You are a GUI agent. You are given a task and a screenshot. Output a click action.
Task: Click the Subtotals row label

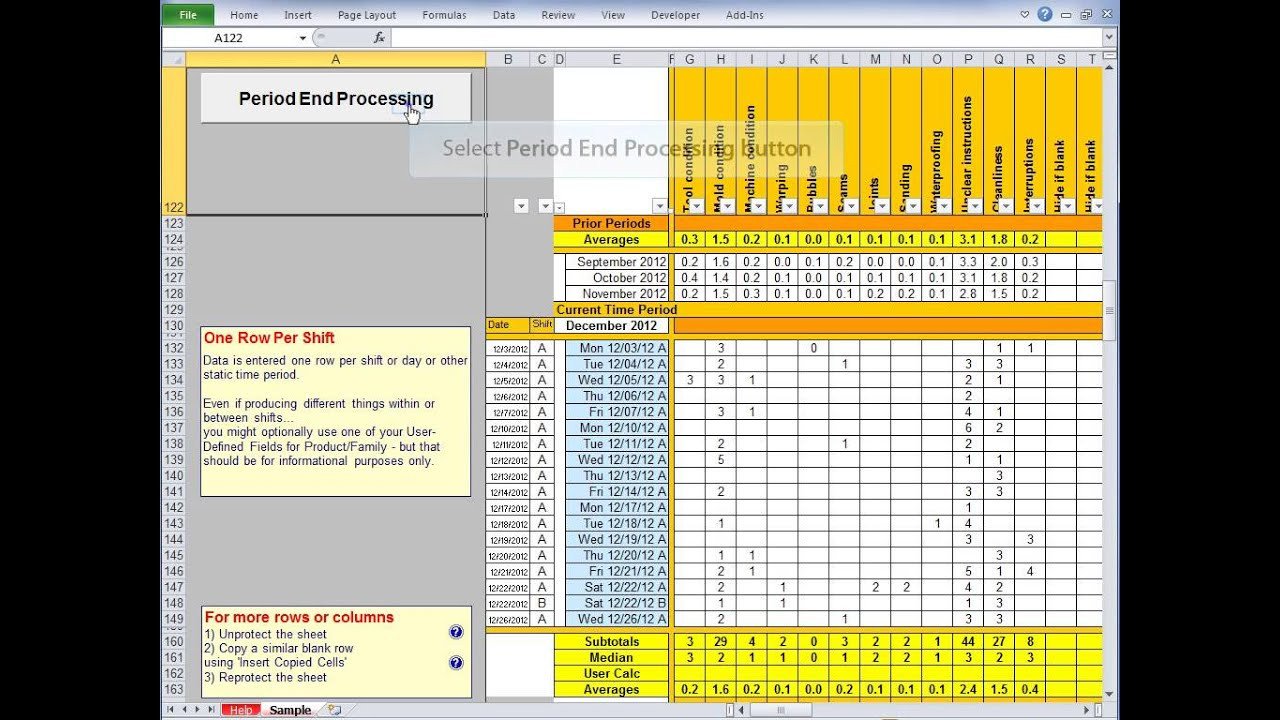pos(612,642)
